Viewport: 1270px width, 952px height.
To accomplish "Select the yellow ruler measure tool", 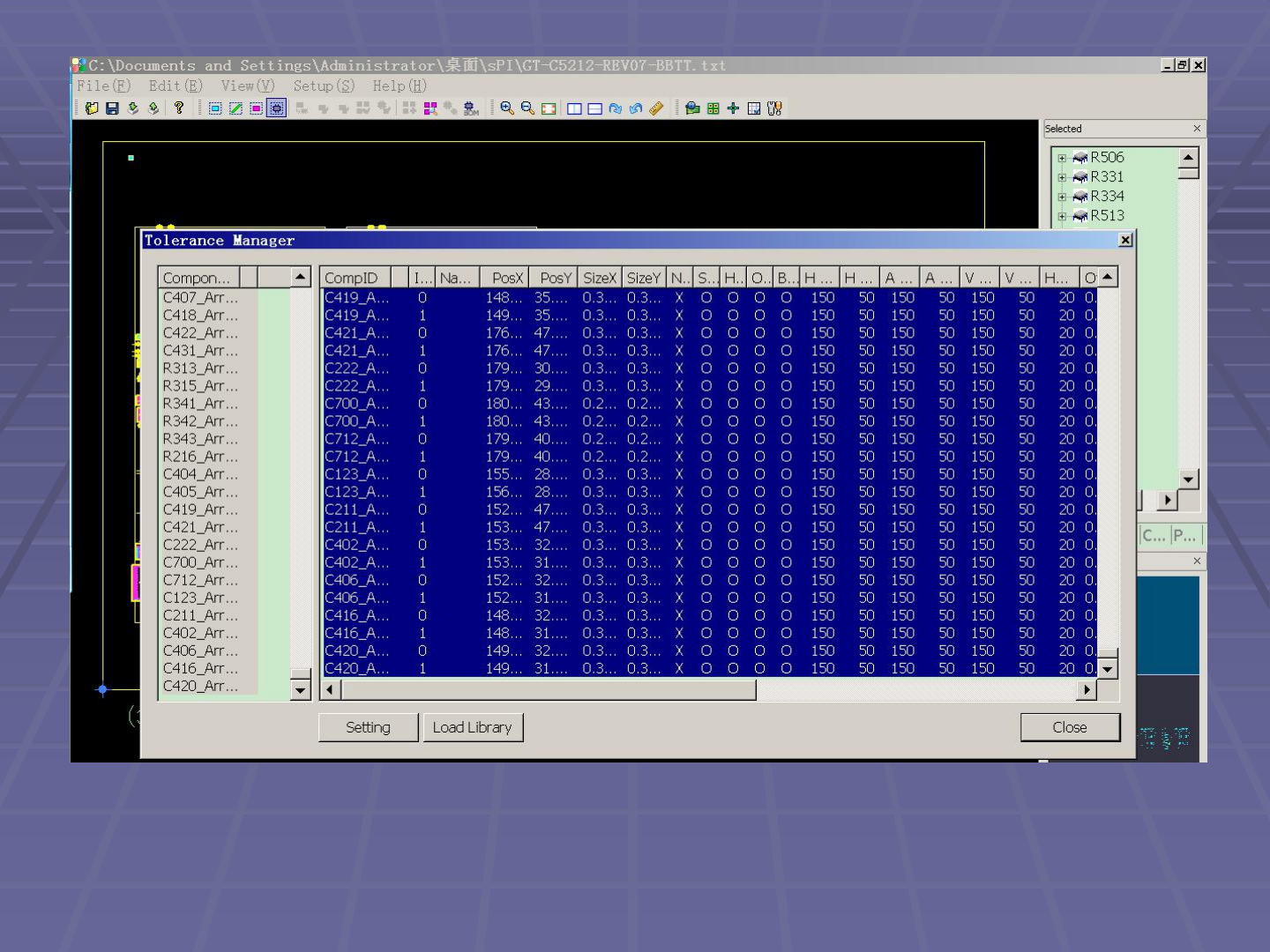I will (x=656, y=108).
